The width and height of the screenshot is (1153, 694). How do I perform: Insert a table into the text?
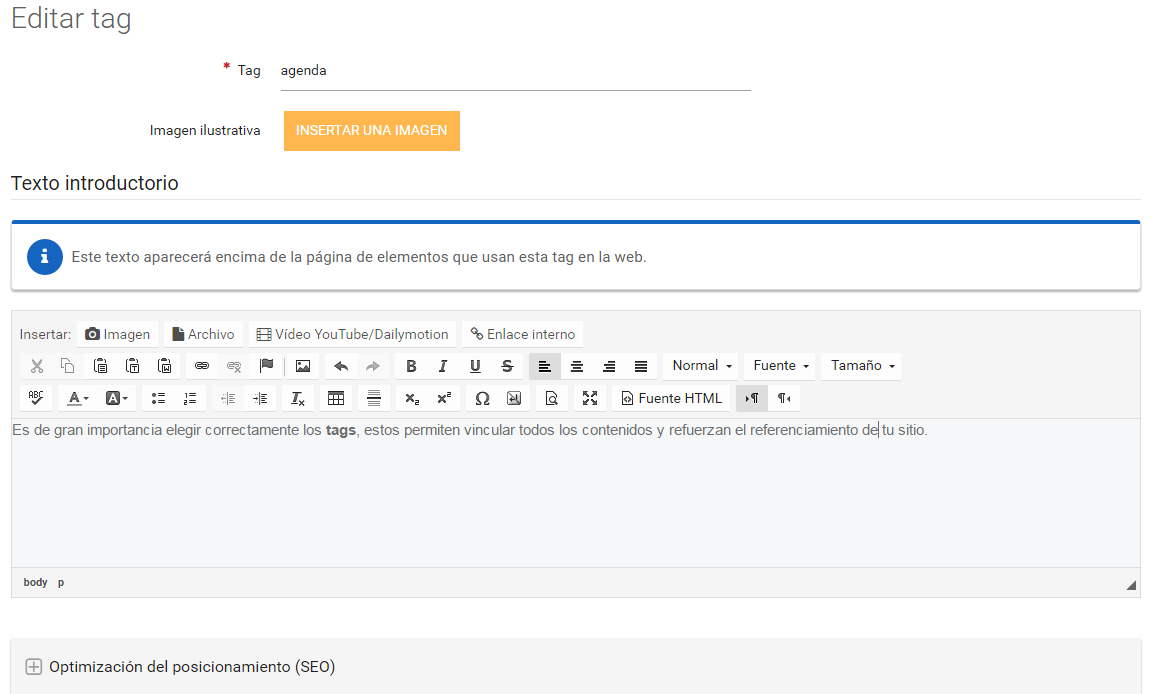click(x=336, y=398)
